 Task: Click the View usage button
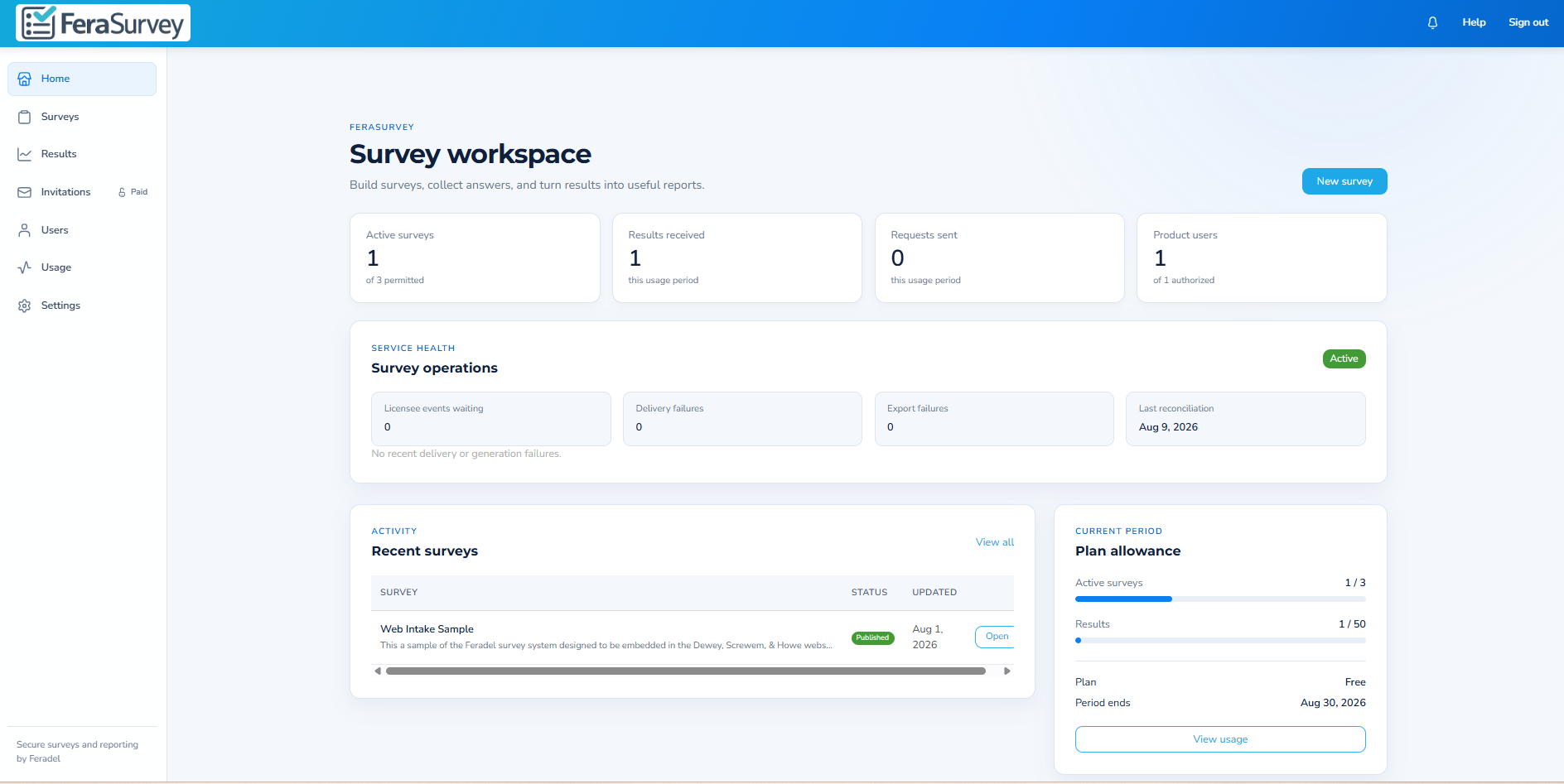[x=1220, y=739]
